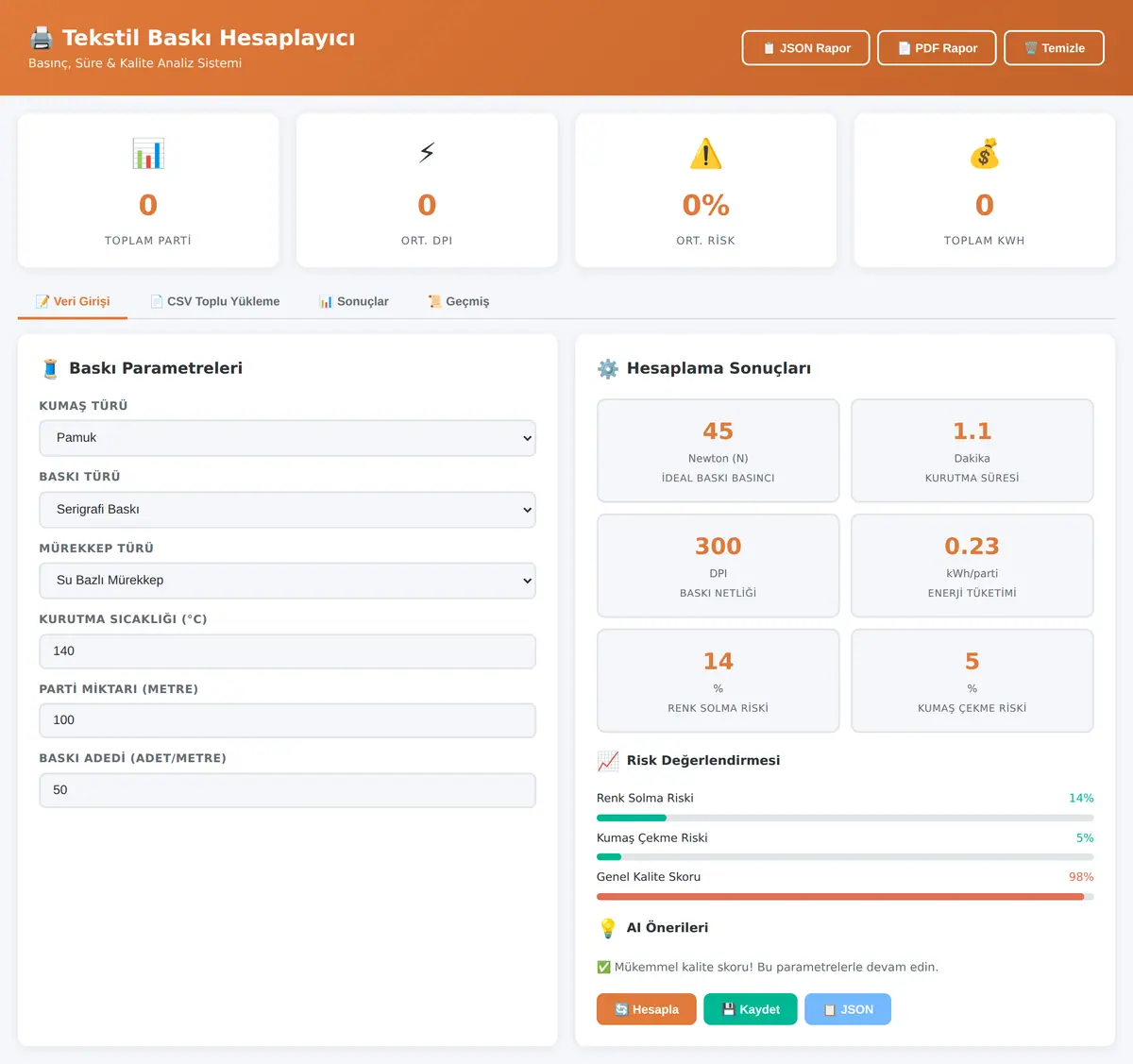Viewport: 1133px width, 1064px height.
Task: Open the CSV Toplu Yükleme tab
Action: (x=214, y=301)
